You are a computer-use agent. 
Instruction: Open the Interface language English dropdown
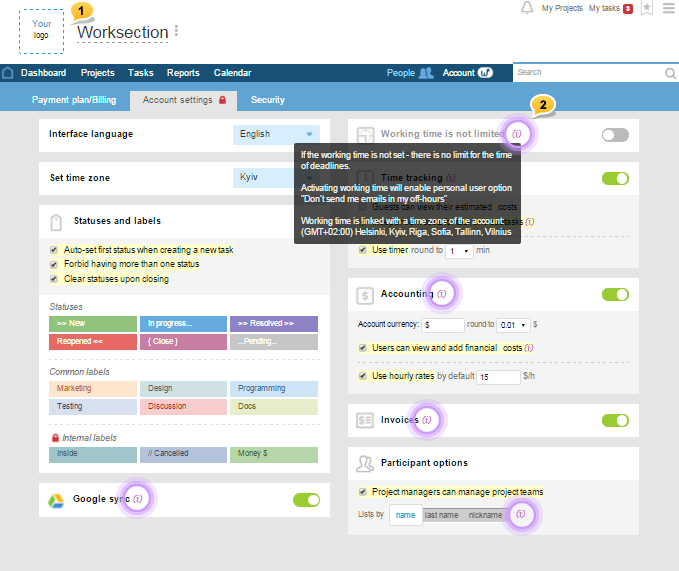point(276,135)
